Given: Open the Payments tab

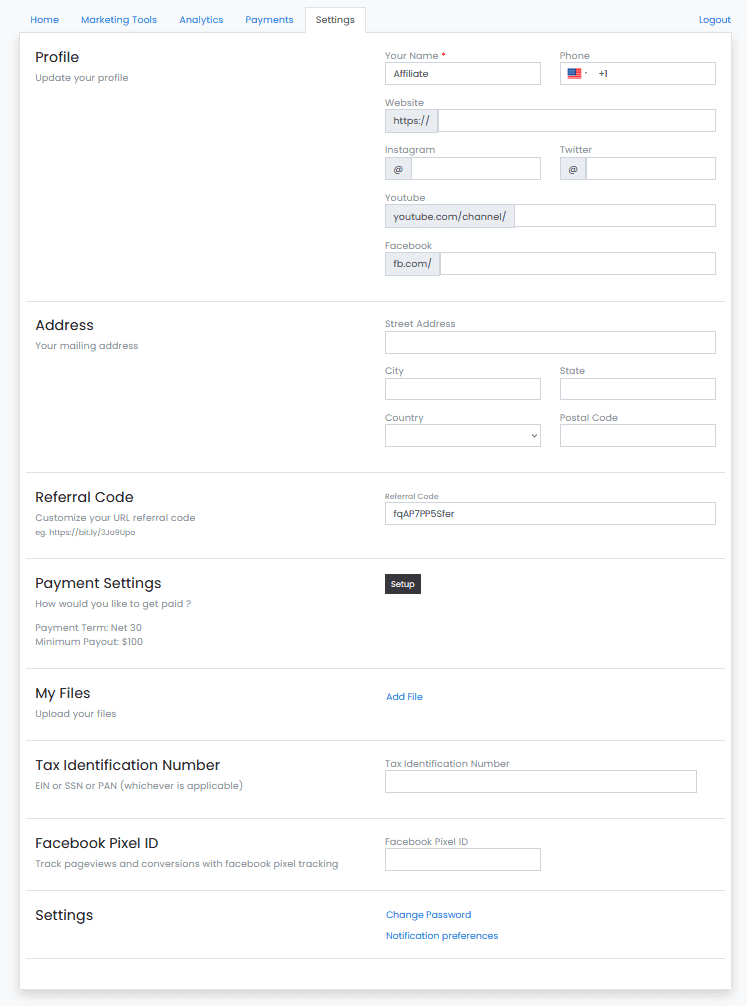Looking at the screenshot, I should tap(269, 20).
